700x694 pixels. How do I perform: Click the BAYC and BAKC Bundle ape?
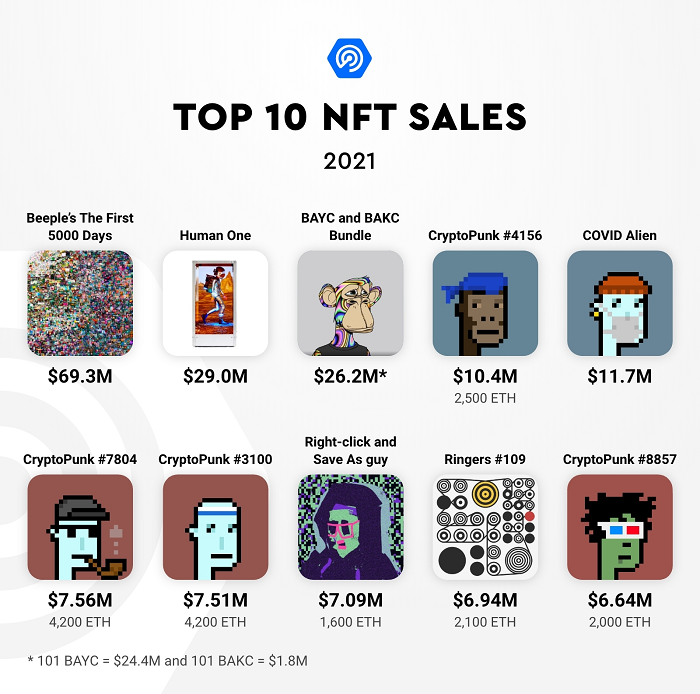point(350,303)
